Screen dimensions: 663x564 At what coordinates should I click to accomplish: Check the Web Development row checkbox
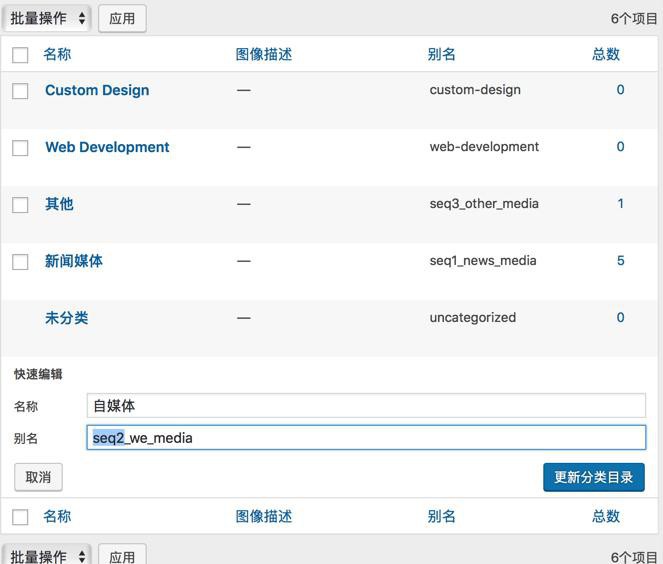coord(20,148)
